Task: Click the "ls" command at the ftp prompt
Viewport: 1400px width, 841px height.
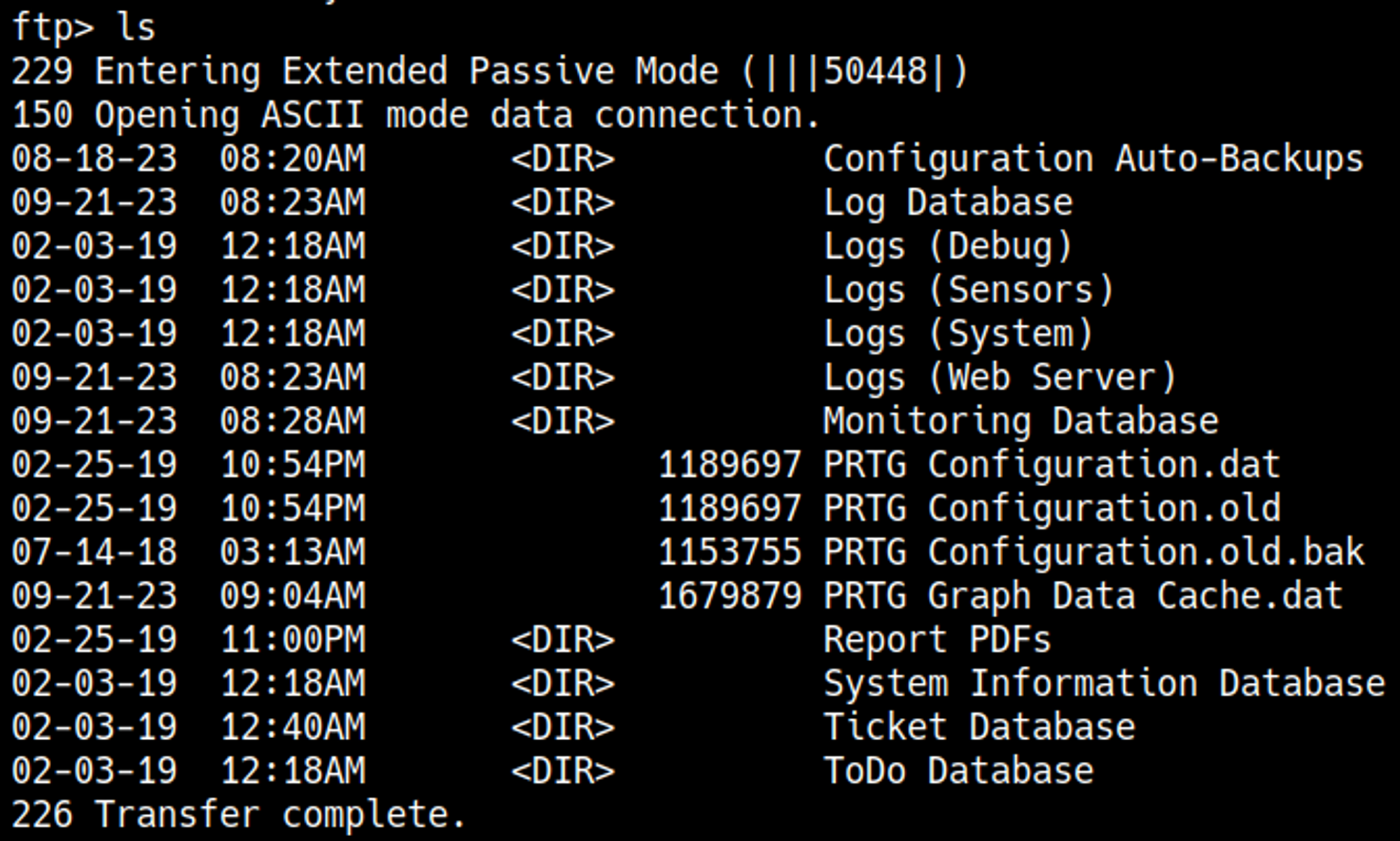Action: tap(136, 28)
